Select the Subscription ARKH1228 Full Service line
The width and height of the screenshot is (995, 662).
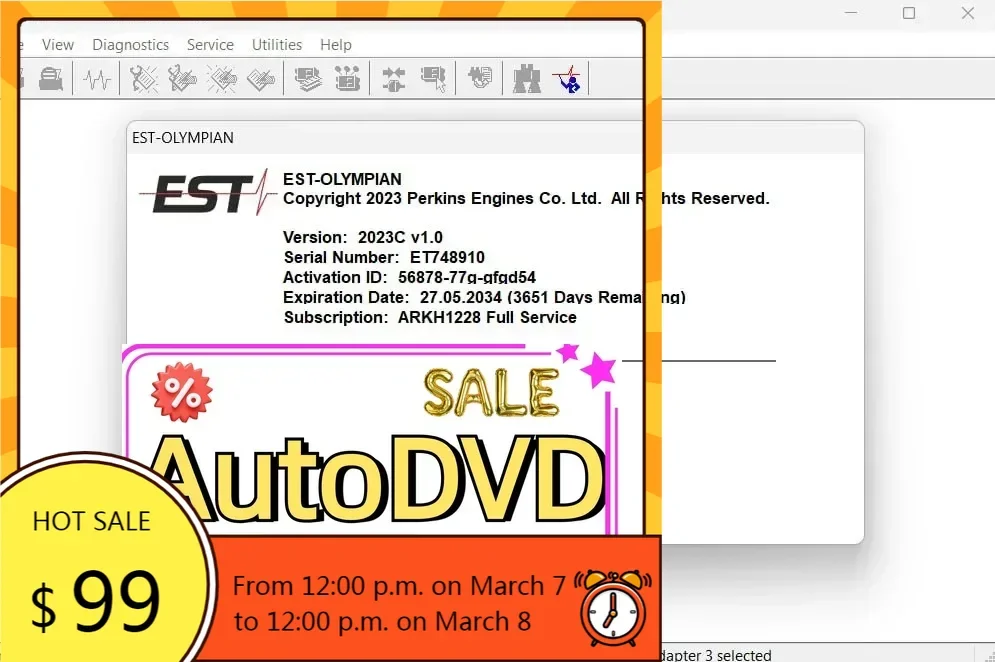point(430,317)
